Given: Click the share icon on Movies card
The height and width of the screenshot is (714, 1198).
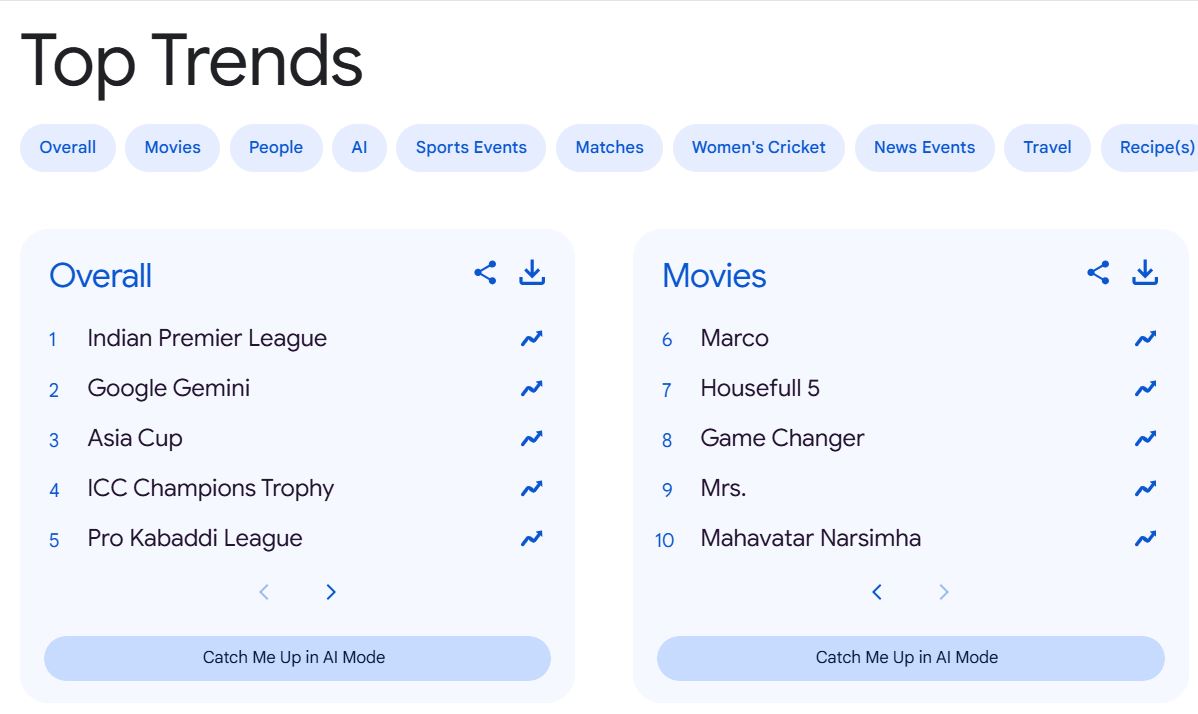Looking at the screenshot, I should (x=1098, y=272).
